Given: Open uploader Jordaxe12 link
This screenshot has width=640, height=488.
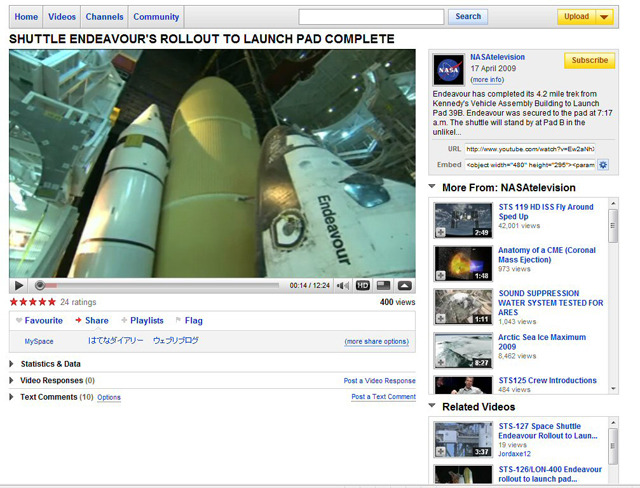Looking at the screenshot, I should pyautogui.click(x=514, y=454).
